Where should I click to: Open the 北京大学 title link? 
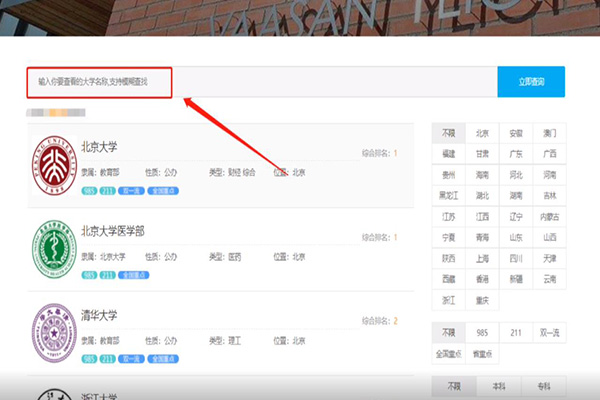pos(99,147)
